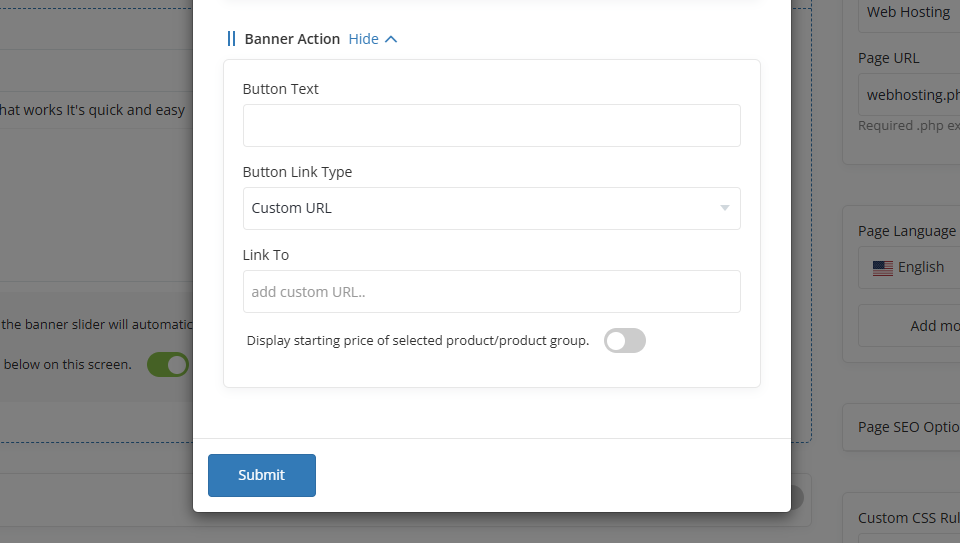Click the Banner Action section title
Viewport: 960px width, 545px height.
tap(292, 39)
